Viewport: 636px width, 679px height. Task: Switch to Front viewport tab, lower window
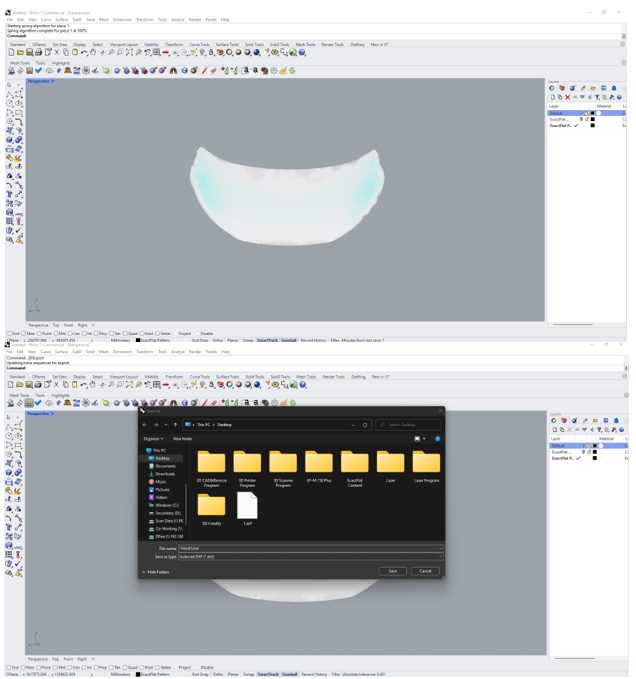coord(68,659)
